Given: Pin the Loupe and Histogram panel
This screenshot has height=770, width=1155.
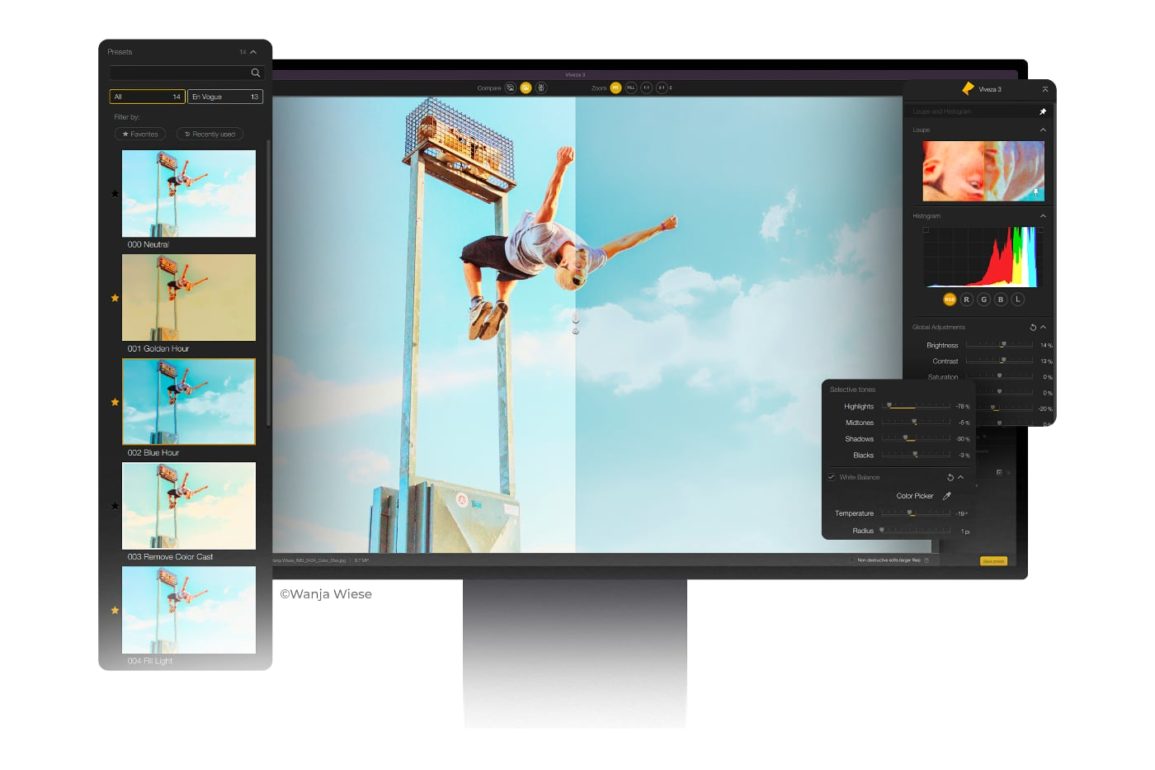Looking at the screenshot, I should coord(1043,112).
